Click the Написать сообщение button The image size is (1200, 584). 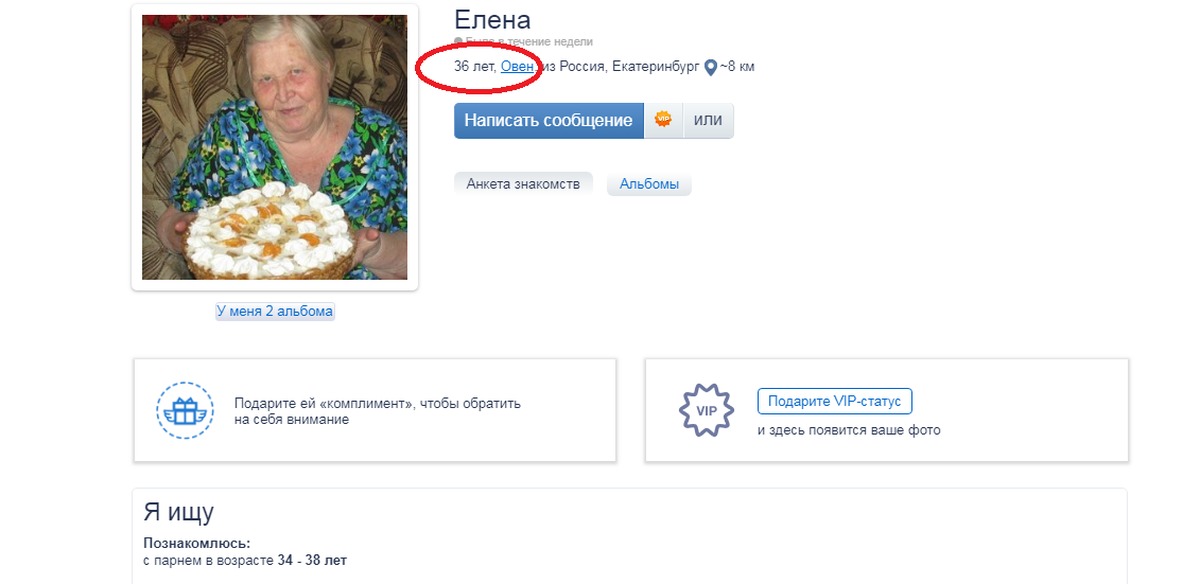click(548, 120)
